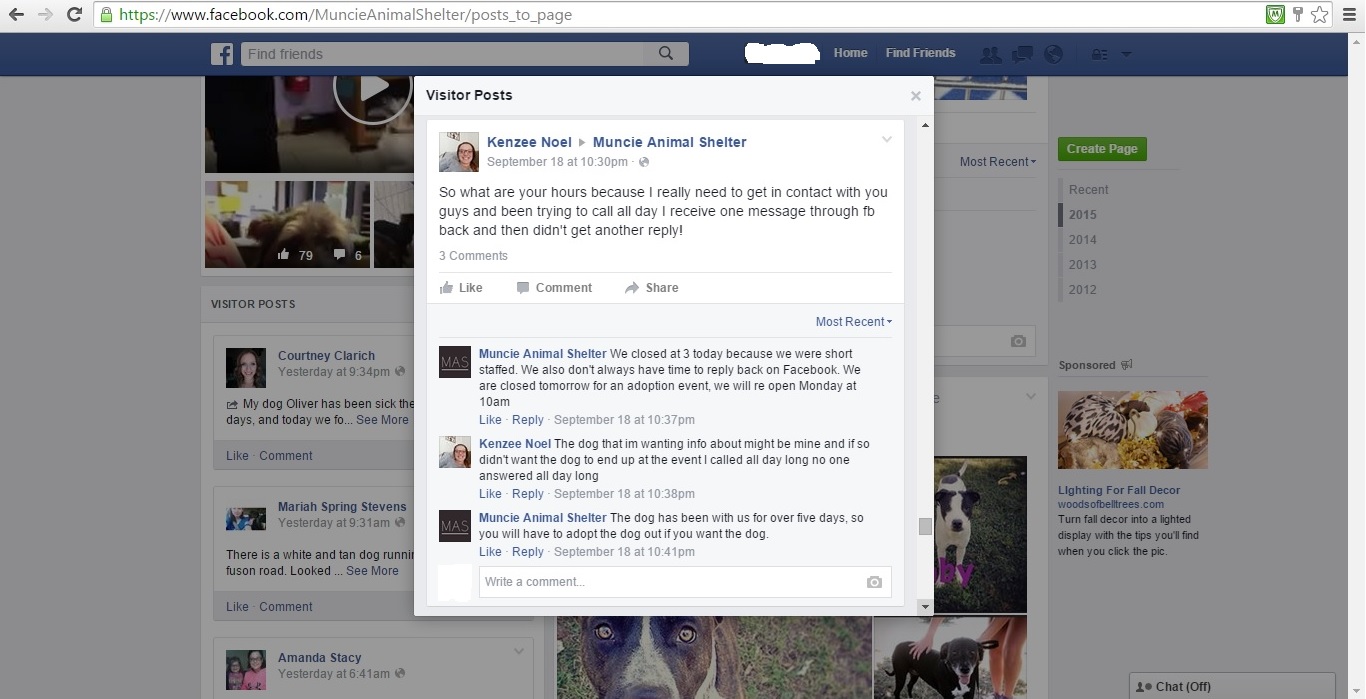Open Find Friends in top bar
Image resolution: width=1366 pixels, height=699 pixels.
tap(920, 54)
